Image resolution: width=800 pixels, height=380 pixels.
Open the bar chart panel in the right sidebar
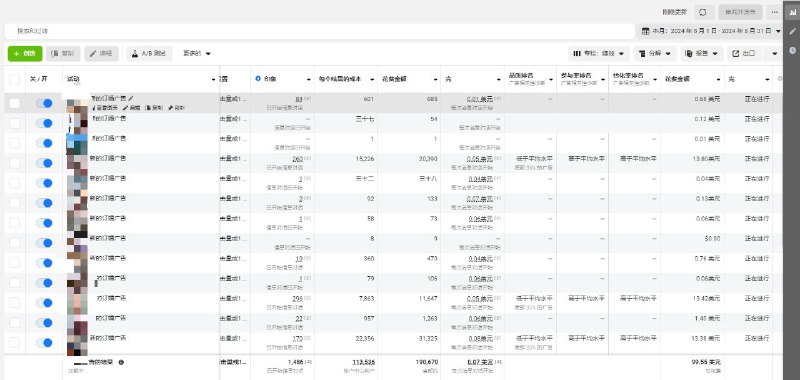point(792,13)
